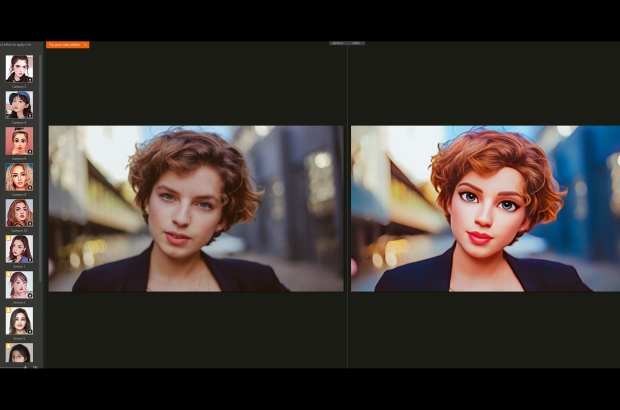This screenshot has height=410, width=620.
Task: Click the yellow badge on Anime 3 thumbnail
Action: [x=8, y=310]
